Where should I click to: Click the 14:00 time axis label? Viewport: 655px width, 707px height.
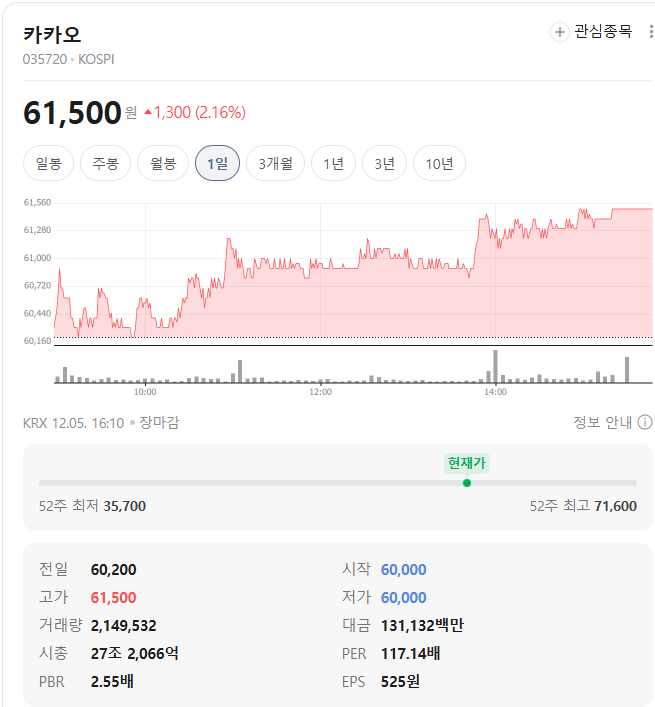(x=495, y=392)
